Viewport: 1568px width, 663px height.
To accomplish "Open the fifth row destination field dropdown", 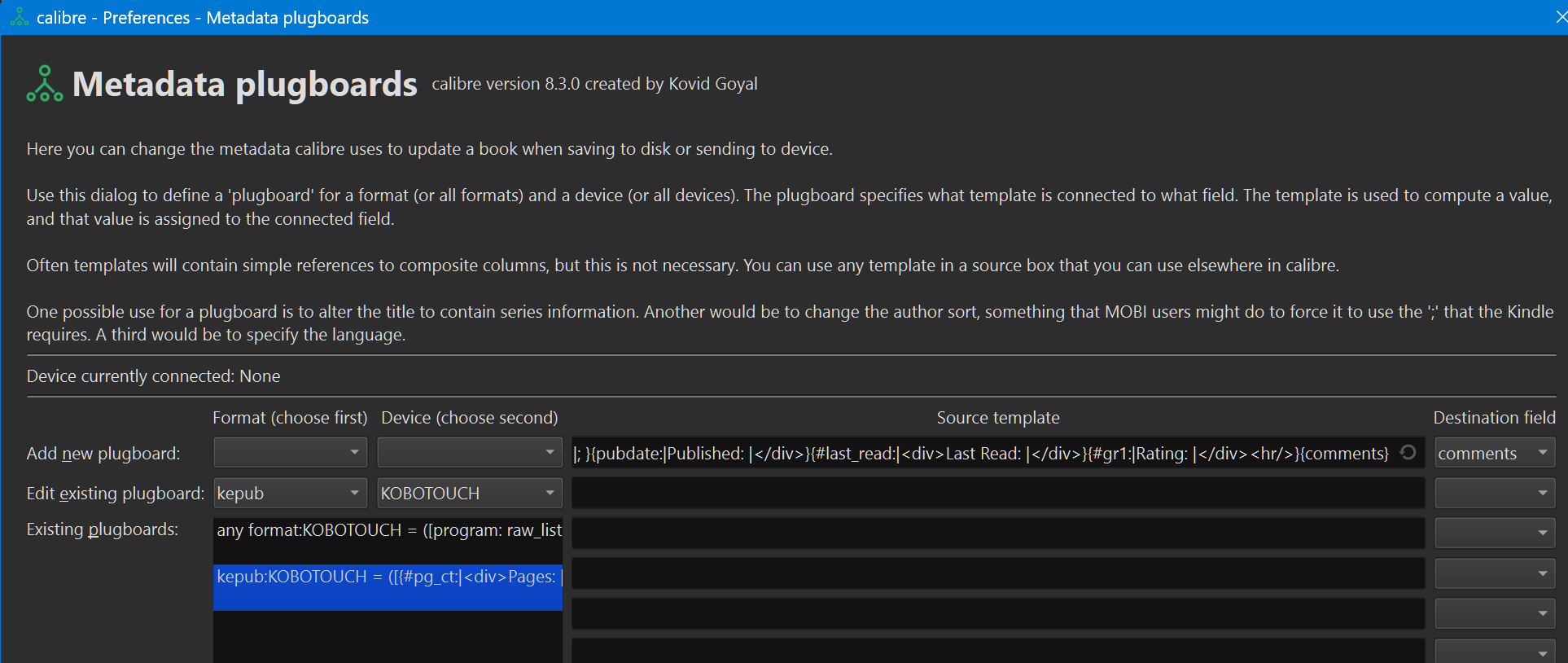I will [x=1495, y=613].
